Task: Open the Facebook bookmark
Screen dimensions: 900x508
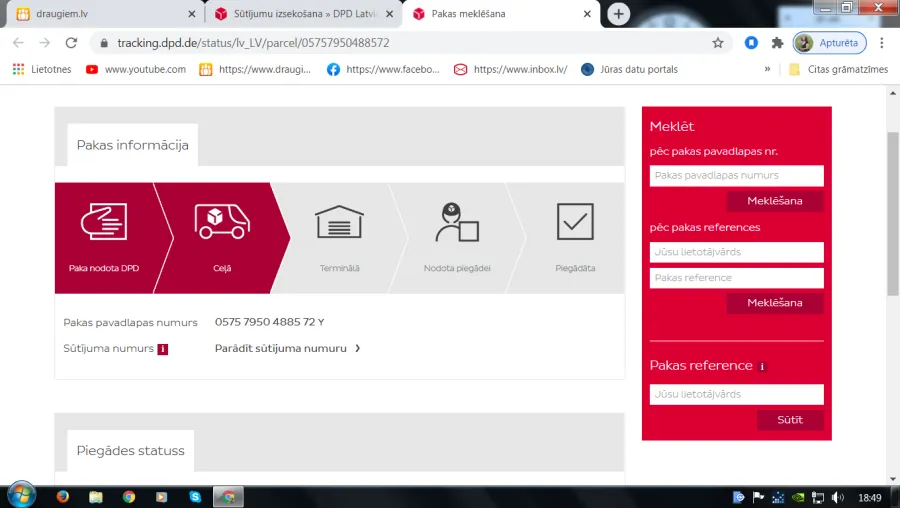Action: pyautogui.click(x=383, y=69)
